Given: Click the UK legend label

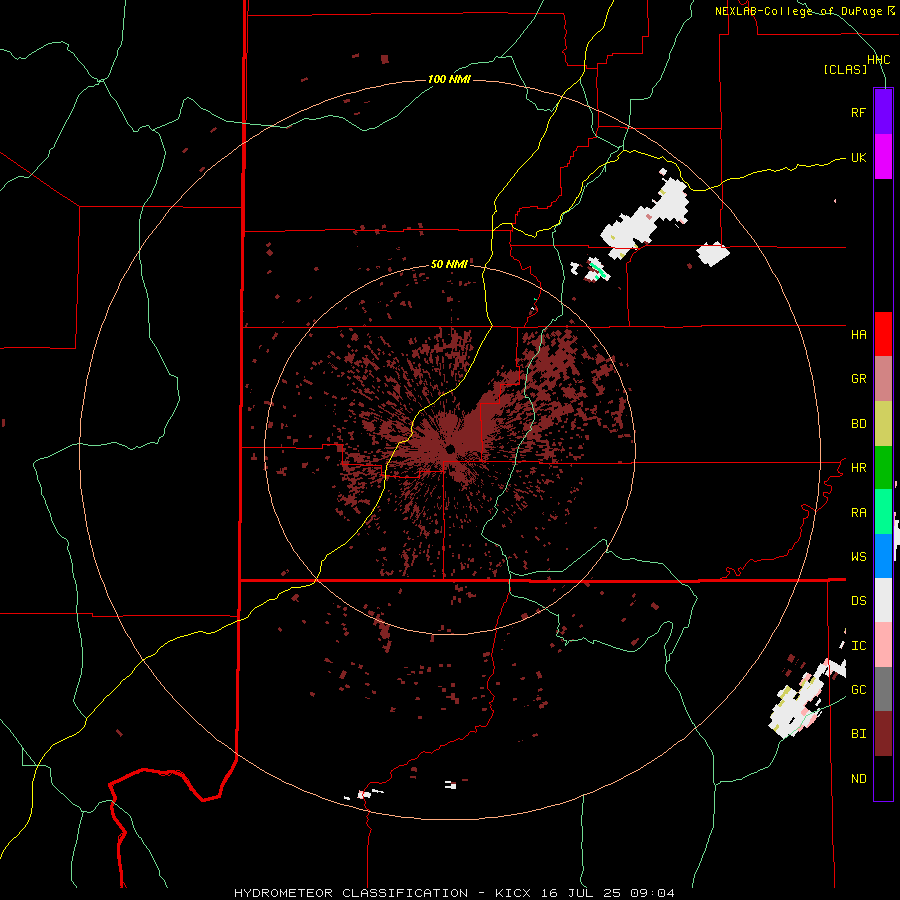Looking at the screenshot, I should coord(858,157).
